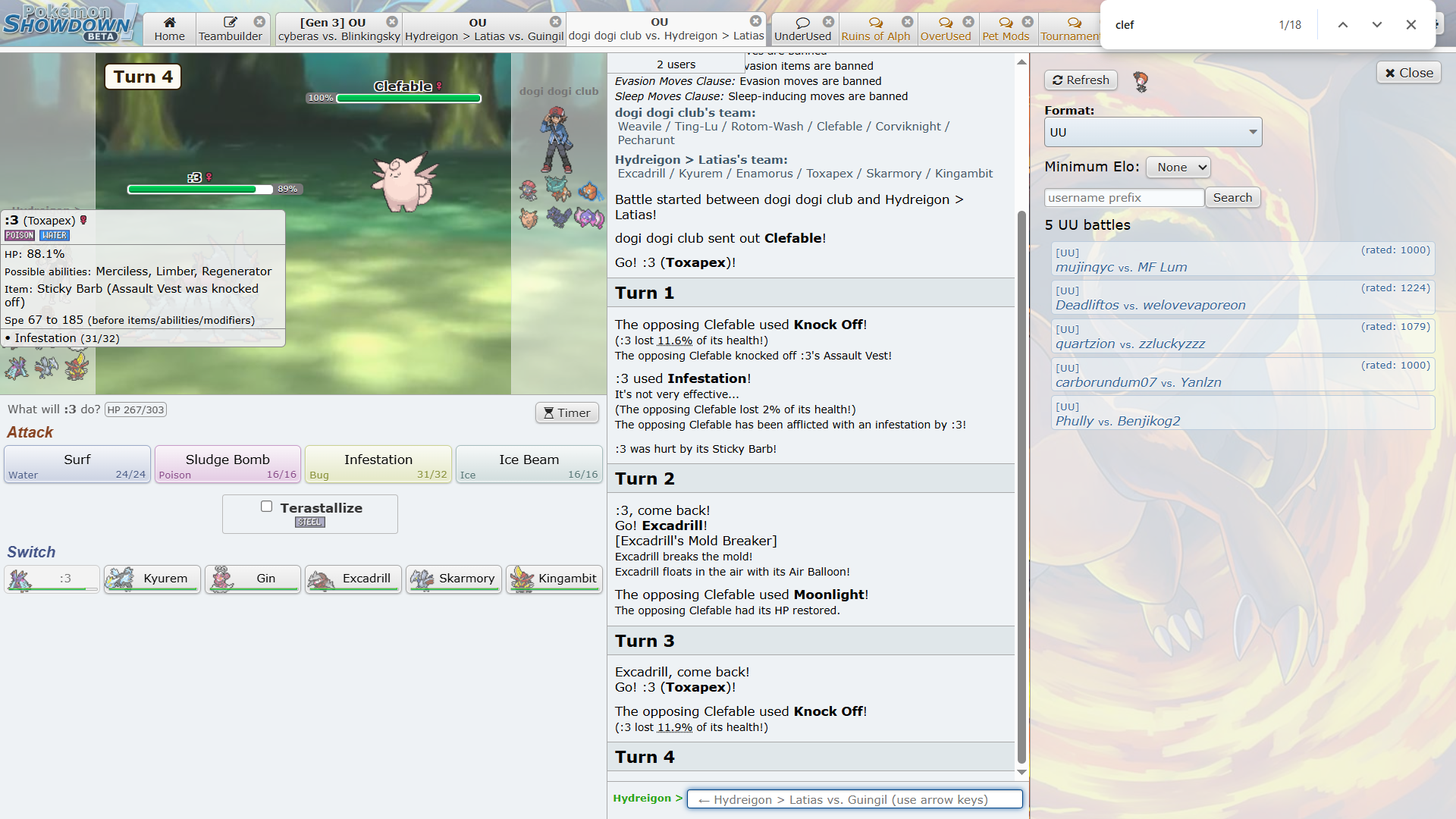The image size is (1456, 819).
Task: Click the Pokémon Showdown logo
Action: (x=71, y=23)
